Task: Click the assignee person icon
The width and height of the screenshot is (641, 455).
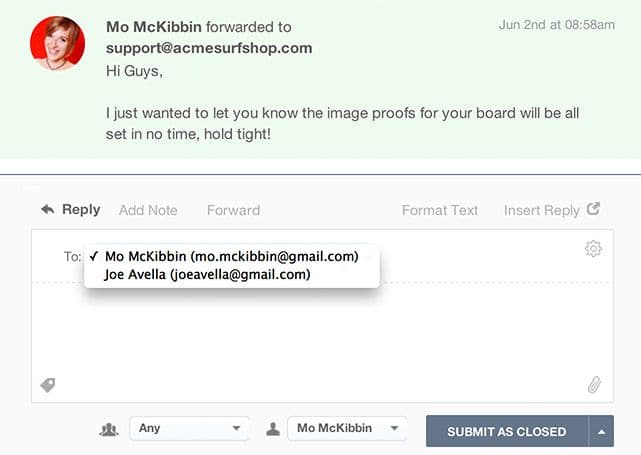Action: [x=272, y=429]
